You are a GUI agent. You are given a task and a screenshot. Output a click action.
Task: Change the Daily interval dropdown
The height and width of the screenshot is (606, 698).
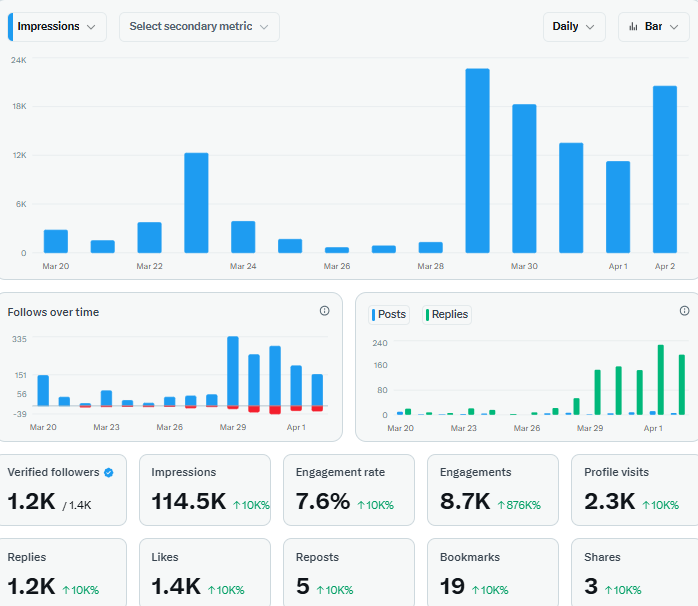[574, 27]
